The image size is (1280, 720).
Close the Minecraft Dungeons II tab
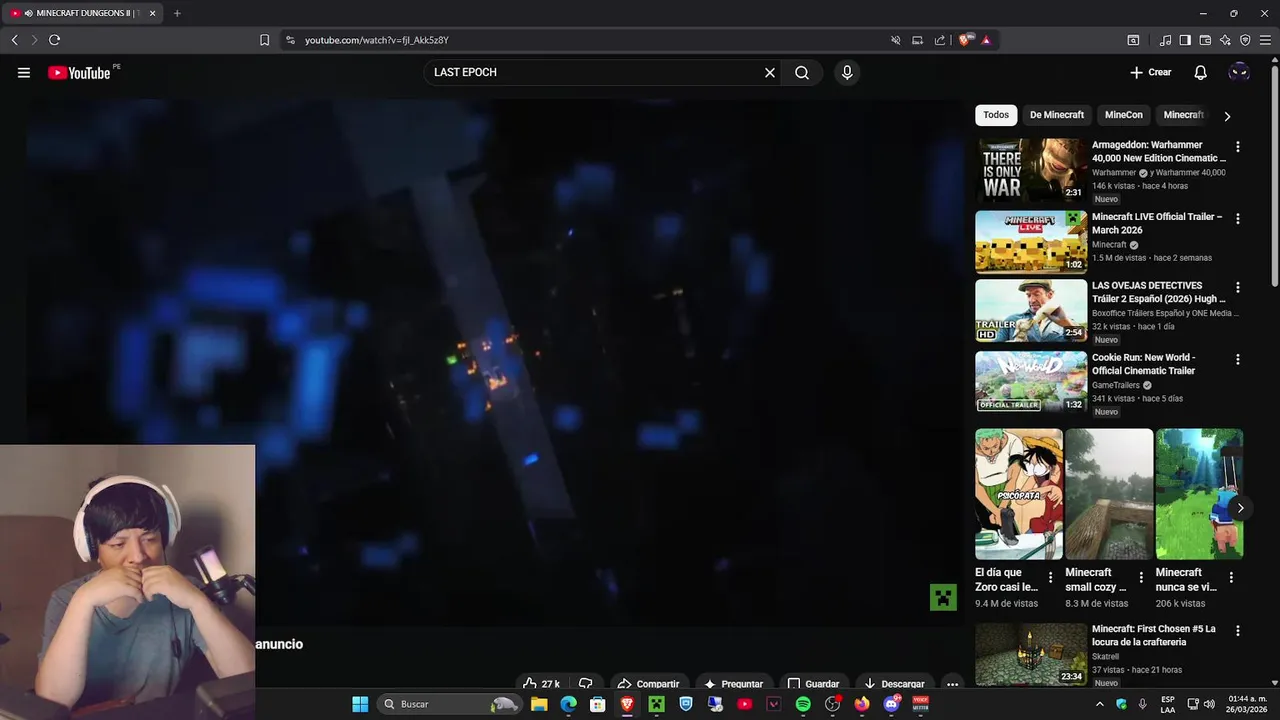pos(152,13)
